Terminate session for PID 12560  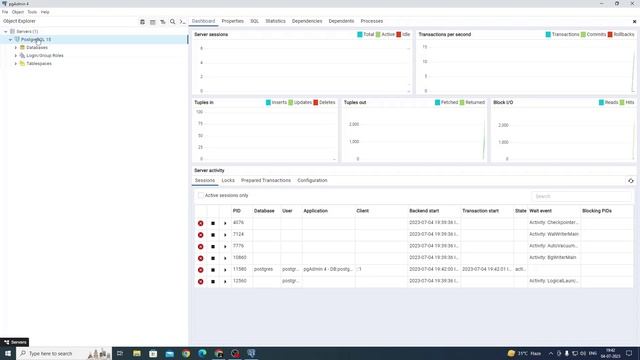(x=200, y=282)
